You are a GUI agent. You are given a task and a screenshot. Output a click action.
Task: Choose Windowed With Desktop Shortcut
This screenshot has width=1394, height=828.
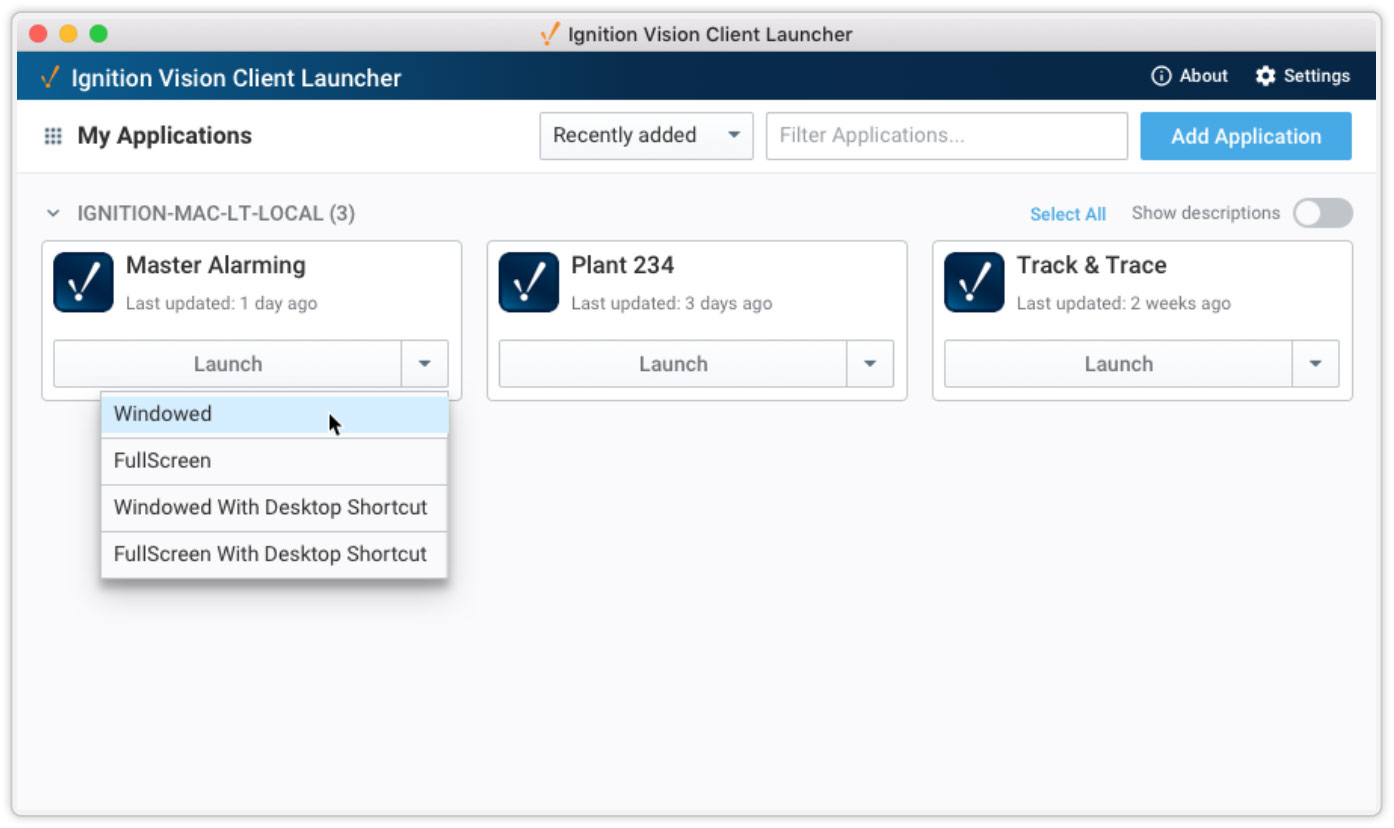point(271,507)
